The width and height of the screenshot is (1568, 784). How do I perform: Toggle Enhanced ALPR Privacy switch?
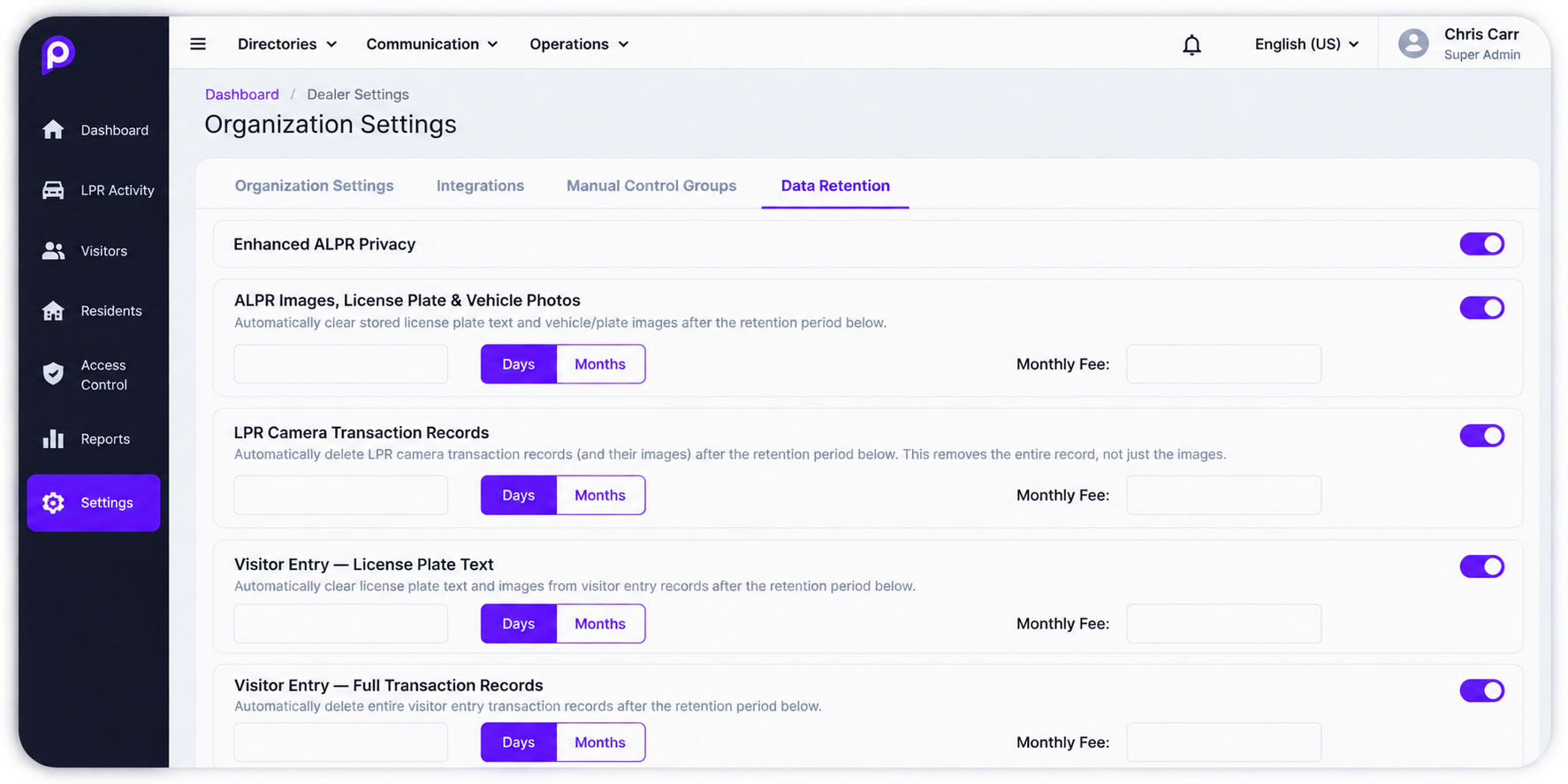click(1481, 244)
